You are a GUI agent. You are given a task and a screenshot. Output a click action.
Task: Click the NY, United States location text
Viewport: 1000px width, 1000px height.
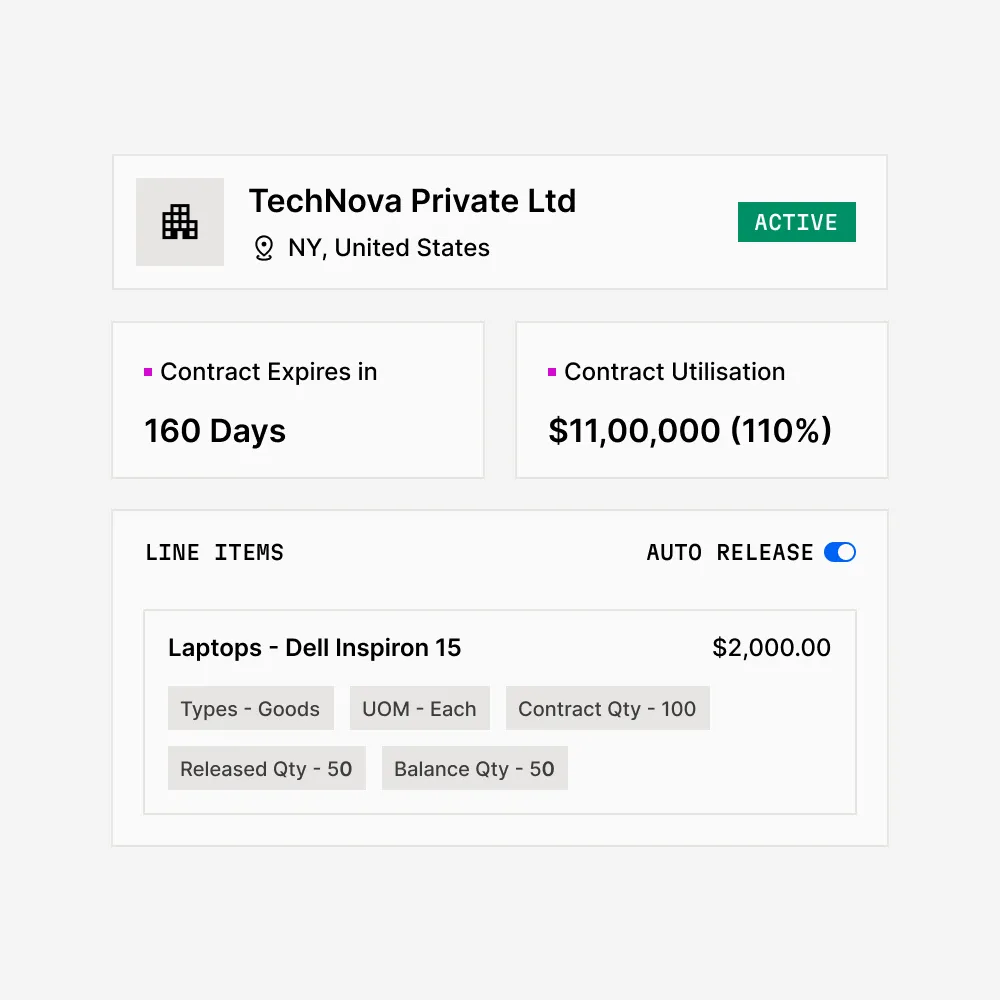[389, 248]
